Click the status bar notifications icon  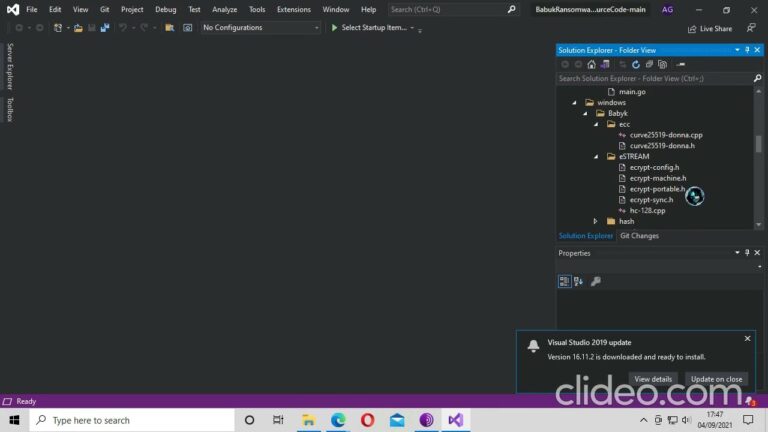[x=750, y=401]
